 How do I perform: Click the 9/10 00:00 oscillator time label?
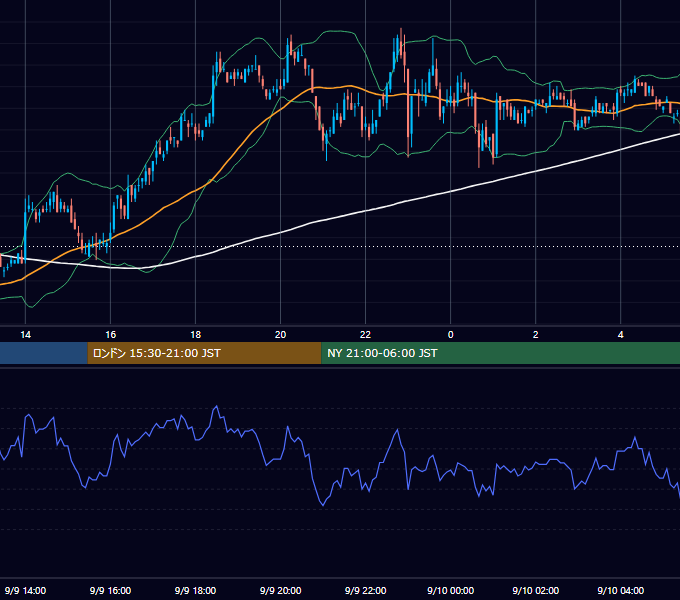(x=451, y=590)
